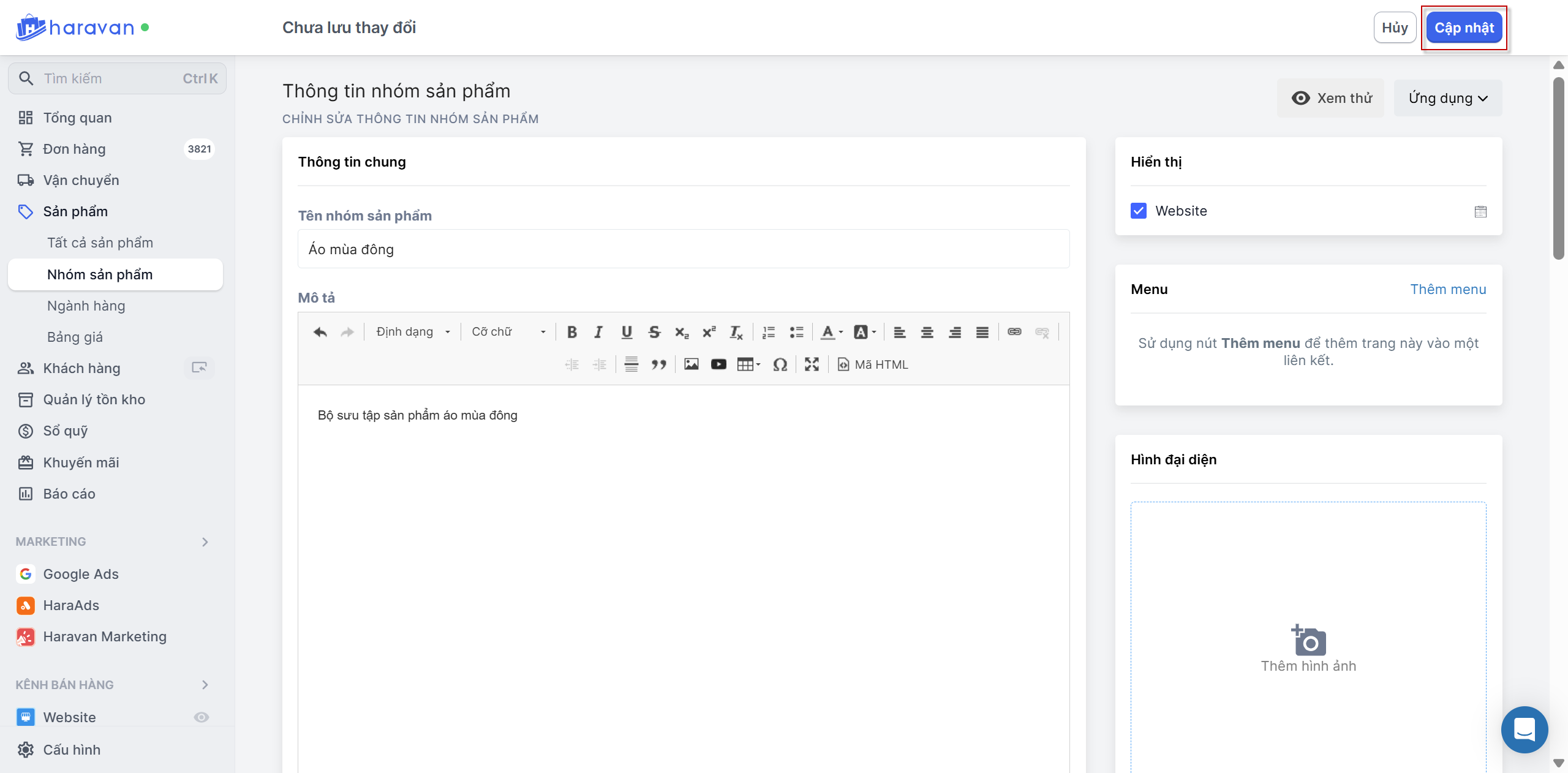Toggle bold formatting in description editor
This screenshot has width=1568, height=773.
pyautogui.click(x=571, y=332)
